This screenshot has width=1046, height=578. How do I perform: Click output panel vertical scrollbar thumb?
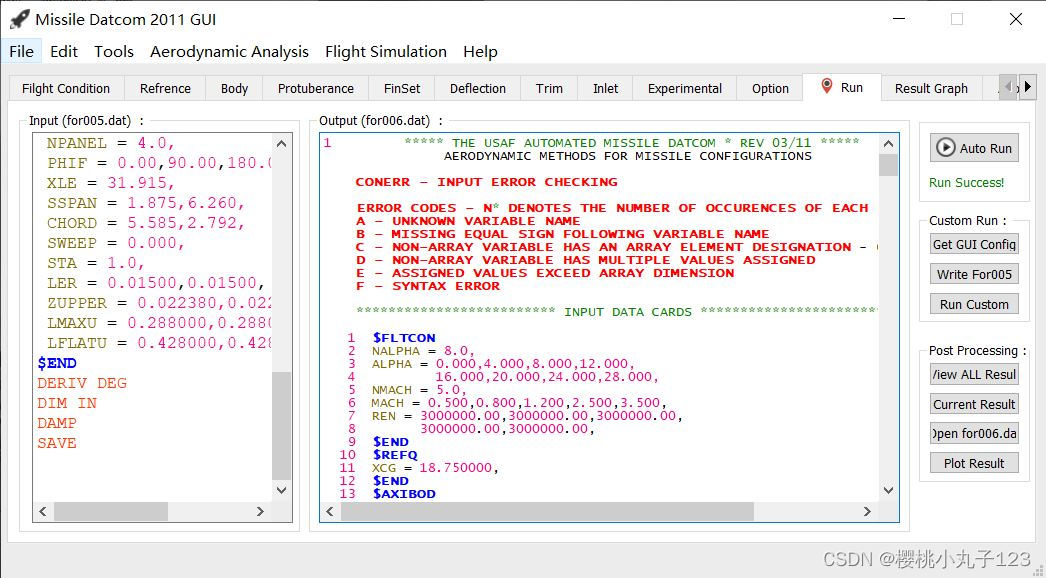point(888,165)
